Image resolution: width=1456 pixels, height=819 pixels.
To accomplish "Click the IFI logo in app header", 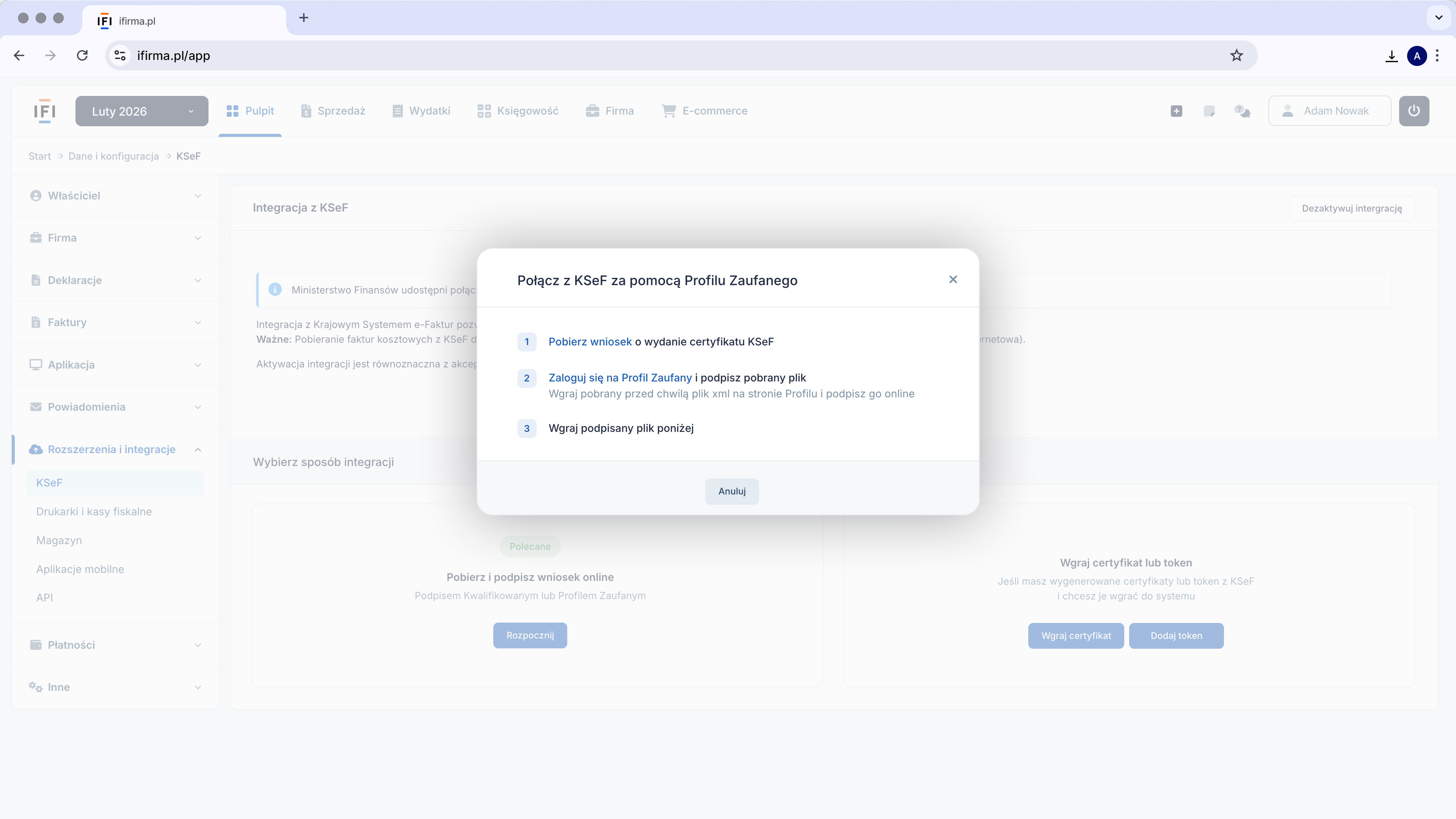I will point(45,111).
